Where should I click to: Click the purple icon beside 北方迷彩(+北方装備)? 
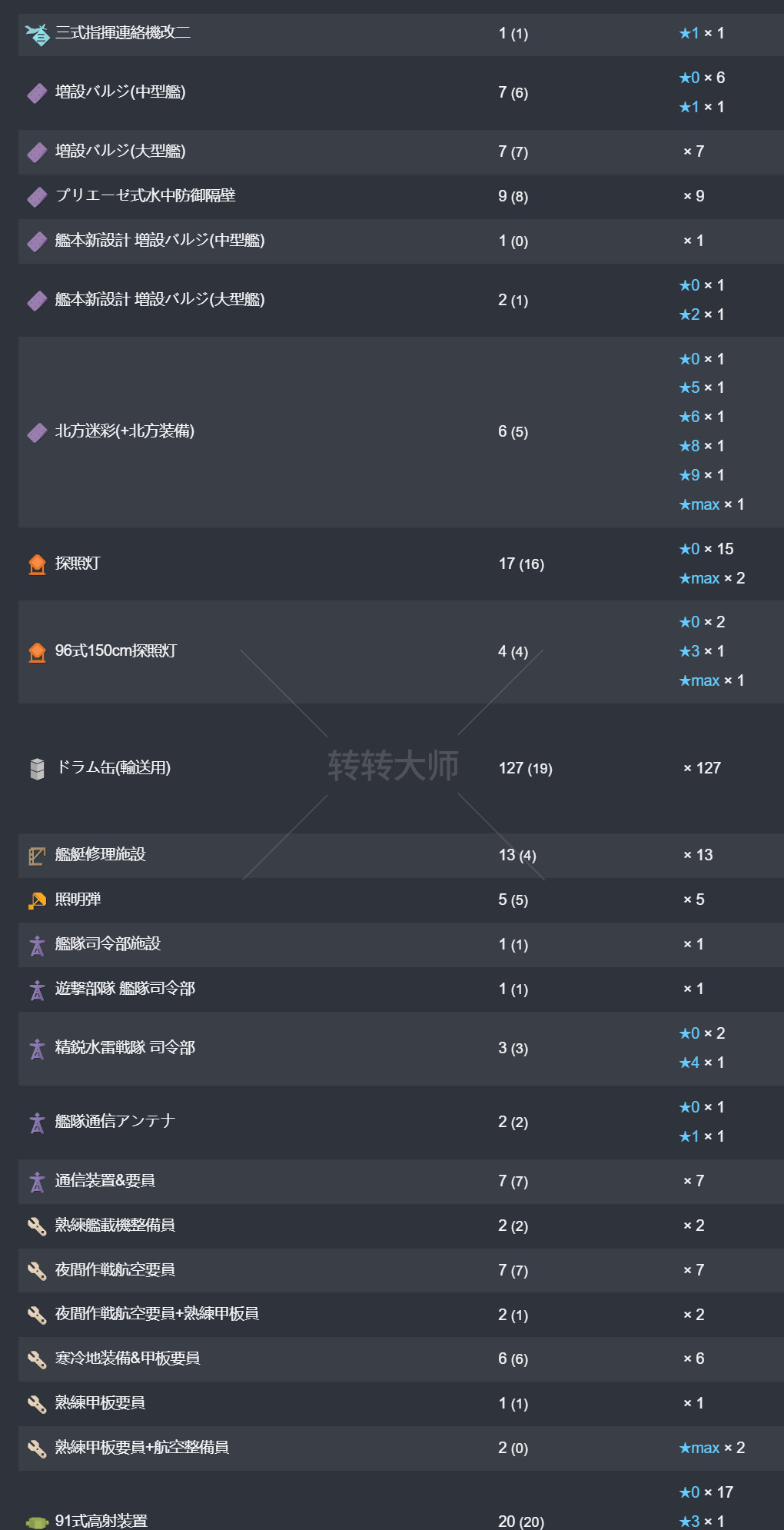[37, 432]
